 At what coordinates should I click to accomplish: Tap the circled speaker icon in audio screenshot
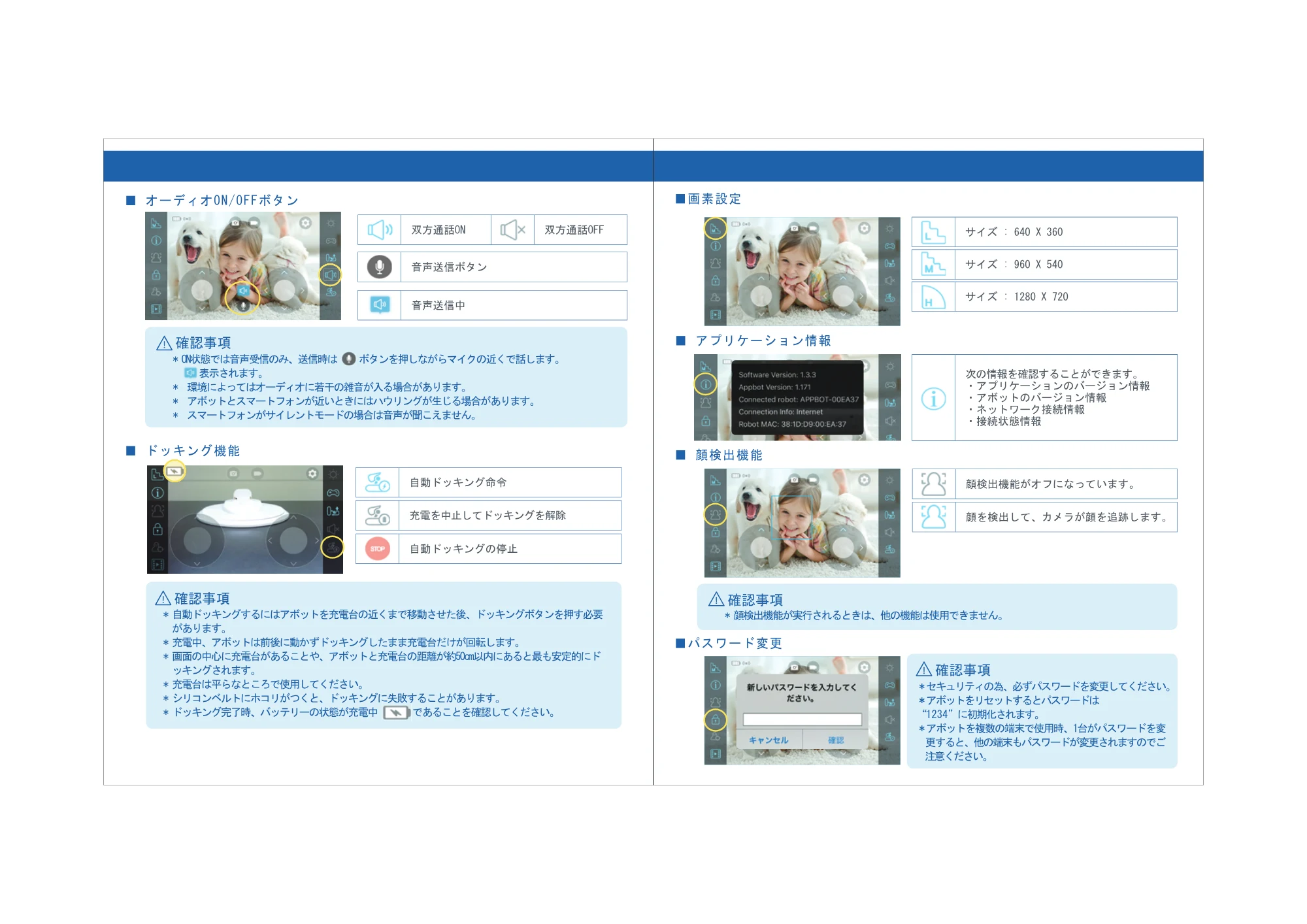[331, 274]
